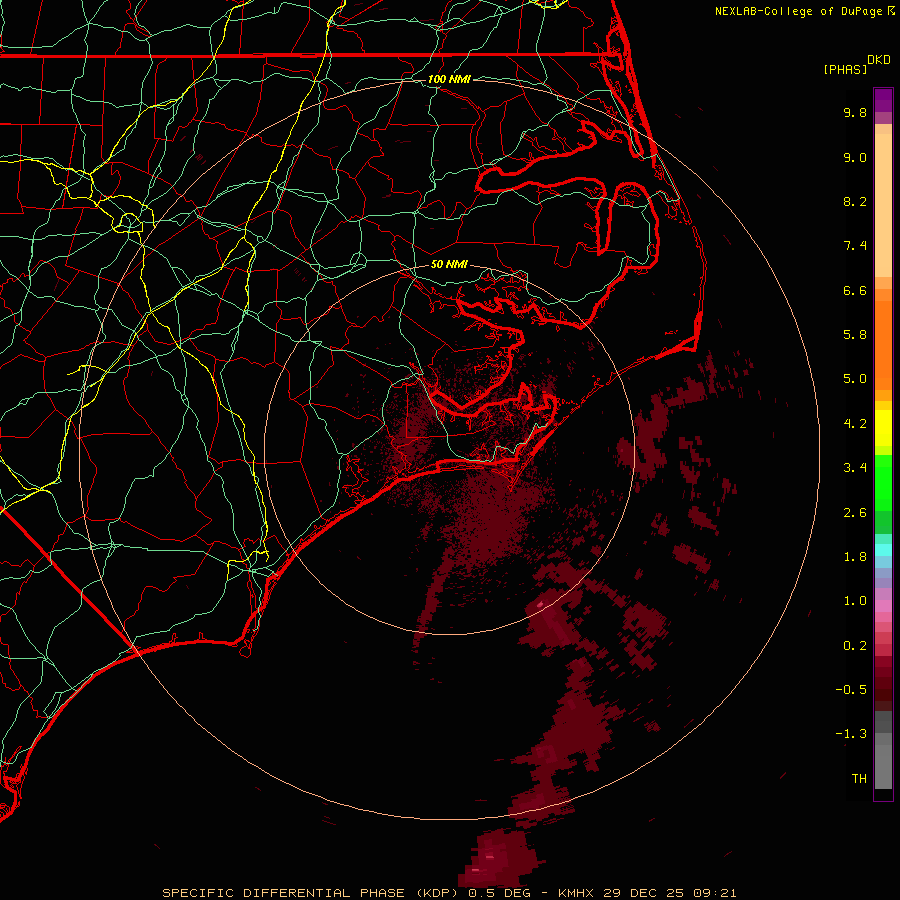Click the 5.8 value on color scale
The width and height of the screenshot is (900, 900).
tap(855, 335)
